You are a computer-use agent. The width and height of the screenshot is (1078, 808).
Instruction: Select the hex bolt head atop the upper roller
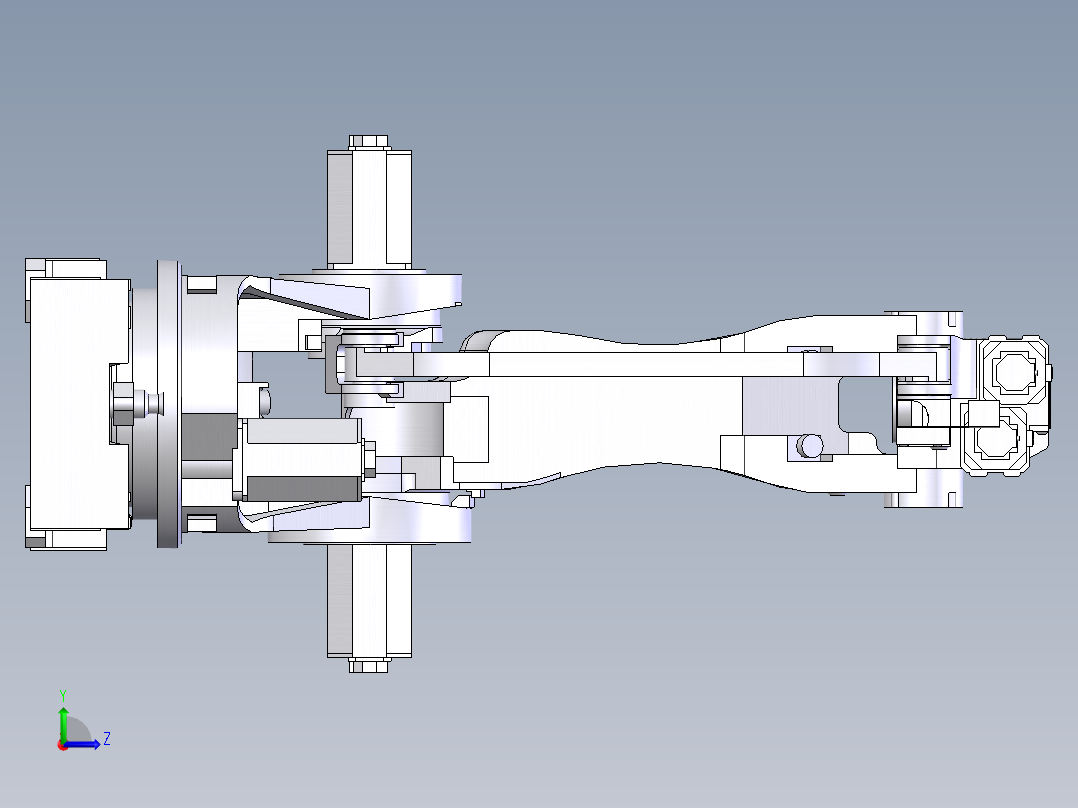pos(368,142)
